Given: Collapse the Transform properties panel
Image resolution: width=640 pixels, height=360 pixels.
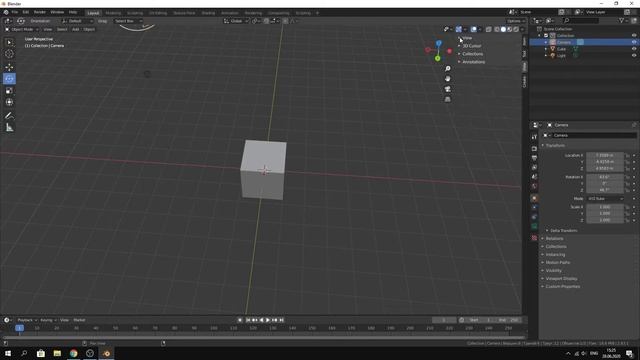Looking at the screenshot, I should coord(555,146).
